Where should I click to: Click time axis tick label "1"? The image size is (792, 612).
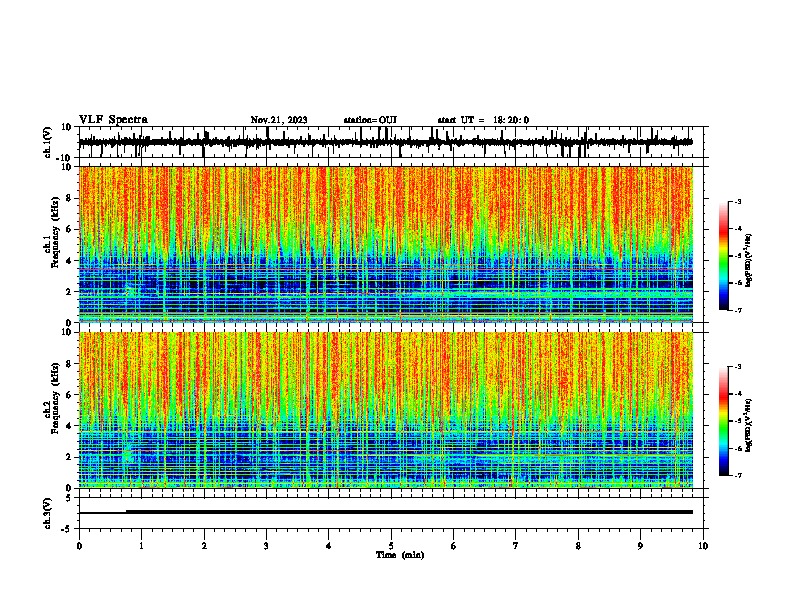click(x=141, y=546)
